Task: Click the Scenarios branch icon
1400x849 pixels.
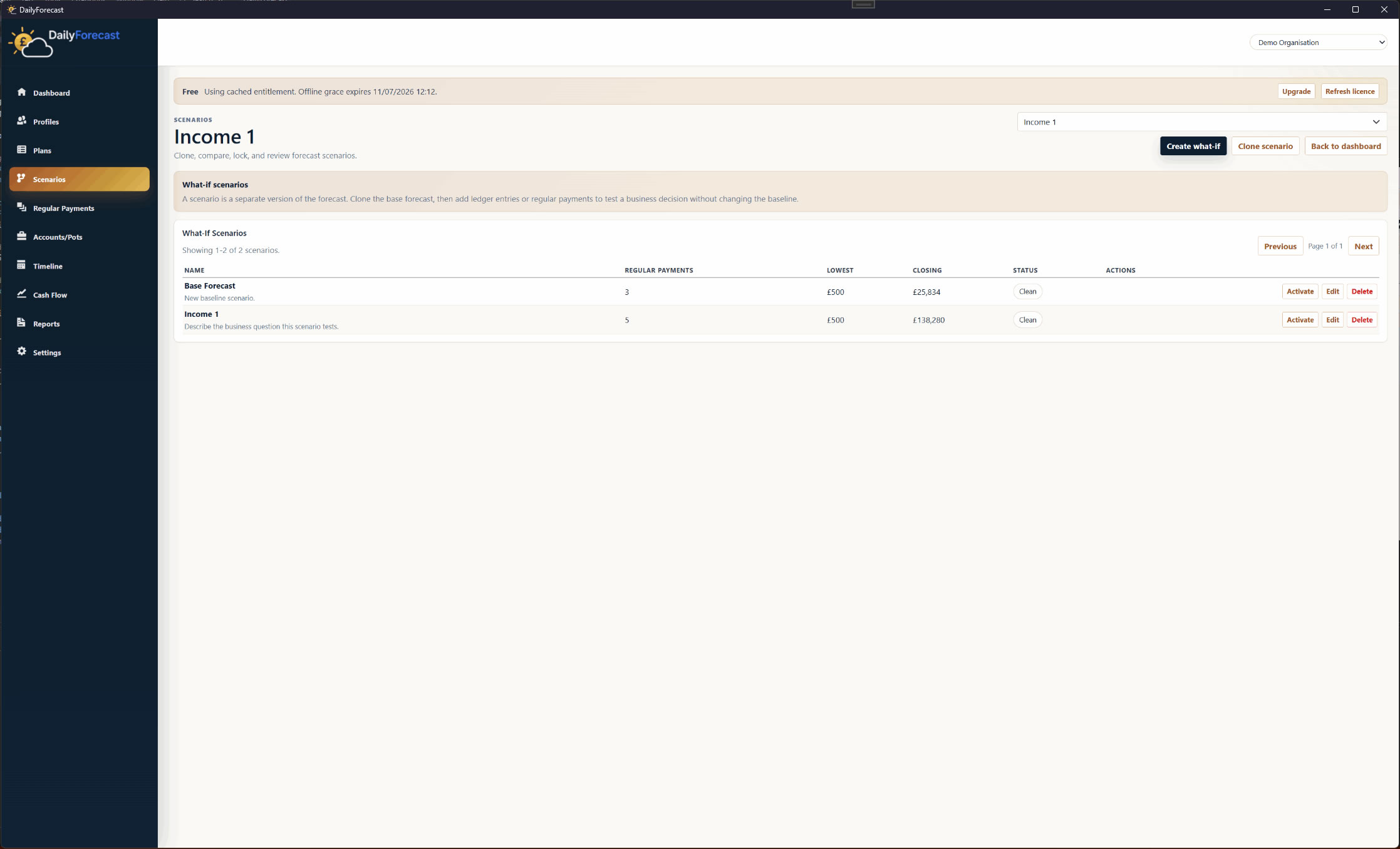Action: point(21,178)
